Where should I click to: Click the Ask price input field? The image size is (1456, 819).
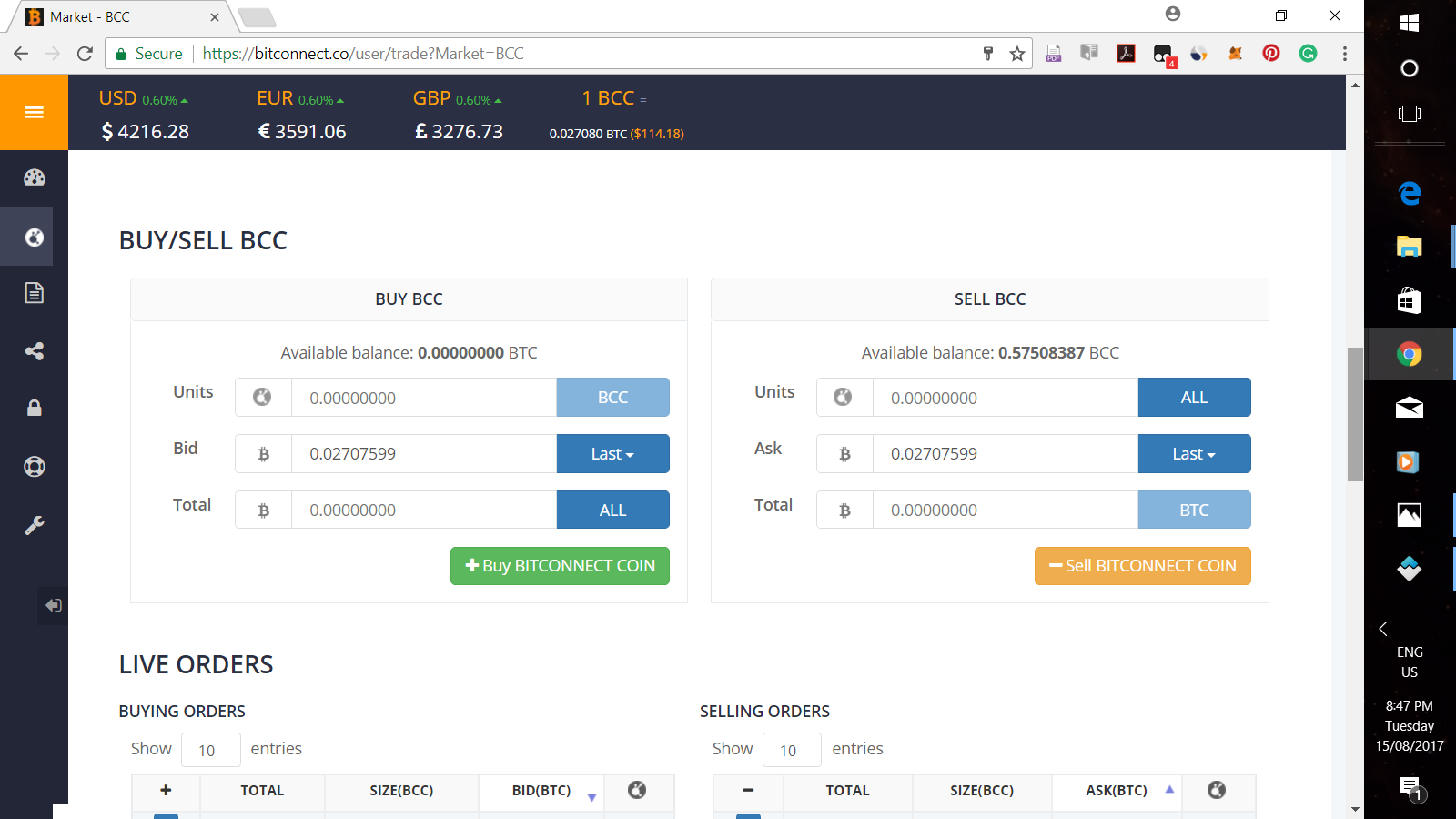coord(1006,454)
